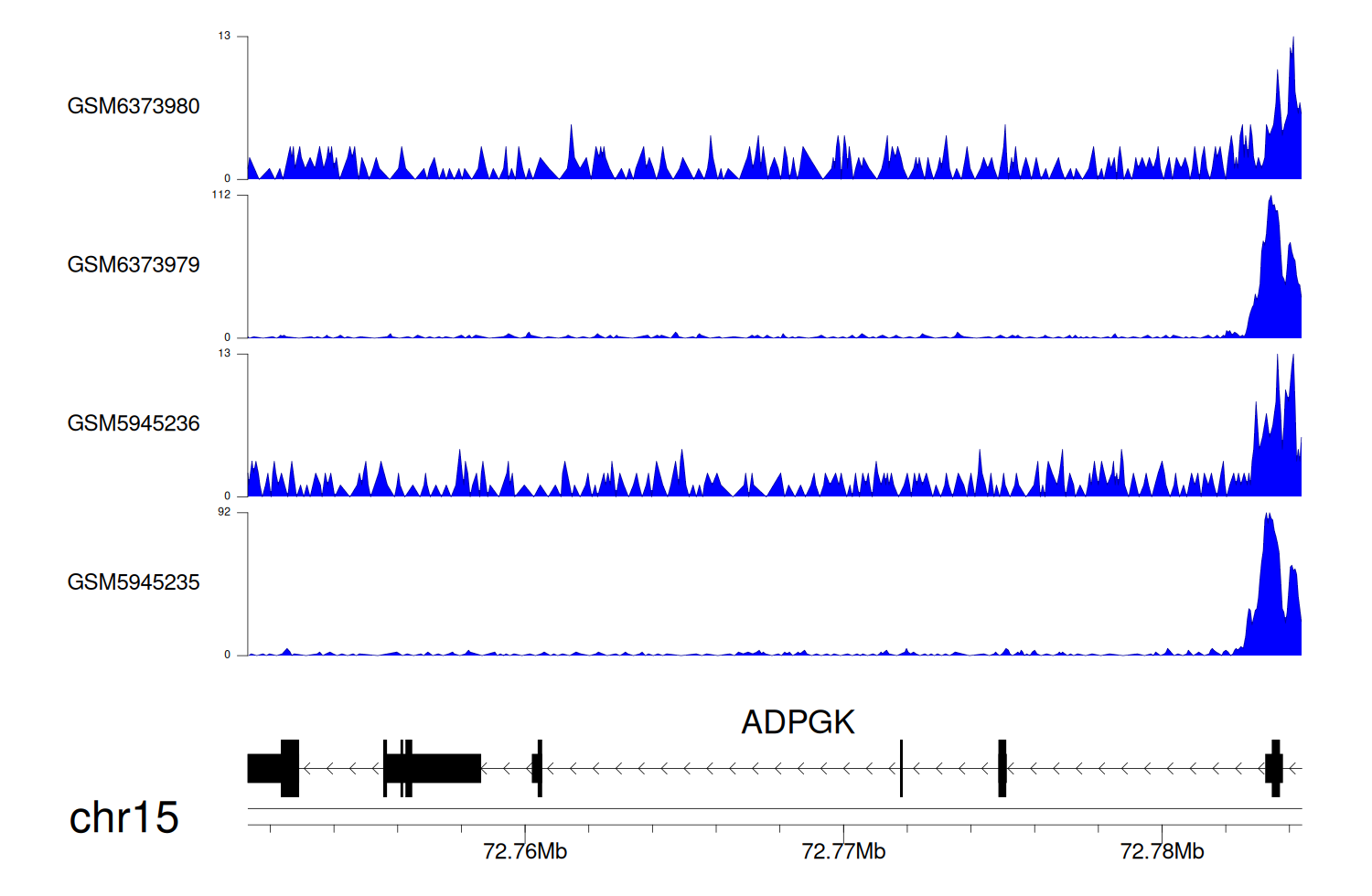Viewport: 1372px width, 896px height.
Task: Click the GSM5945236 track label
Action: click(134, 423)
